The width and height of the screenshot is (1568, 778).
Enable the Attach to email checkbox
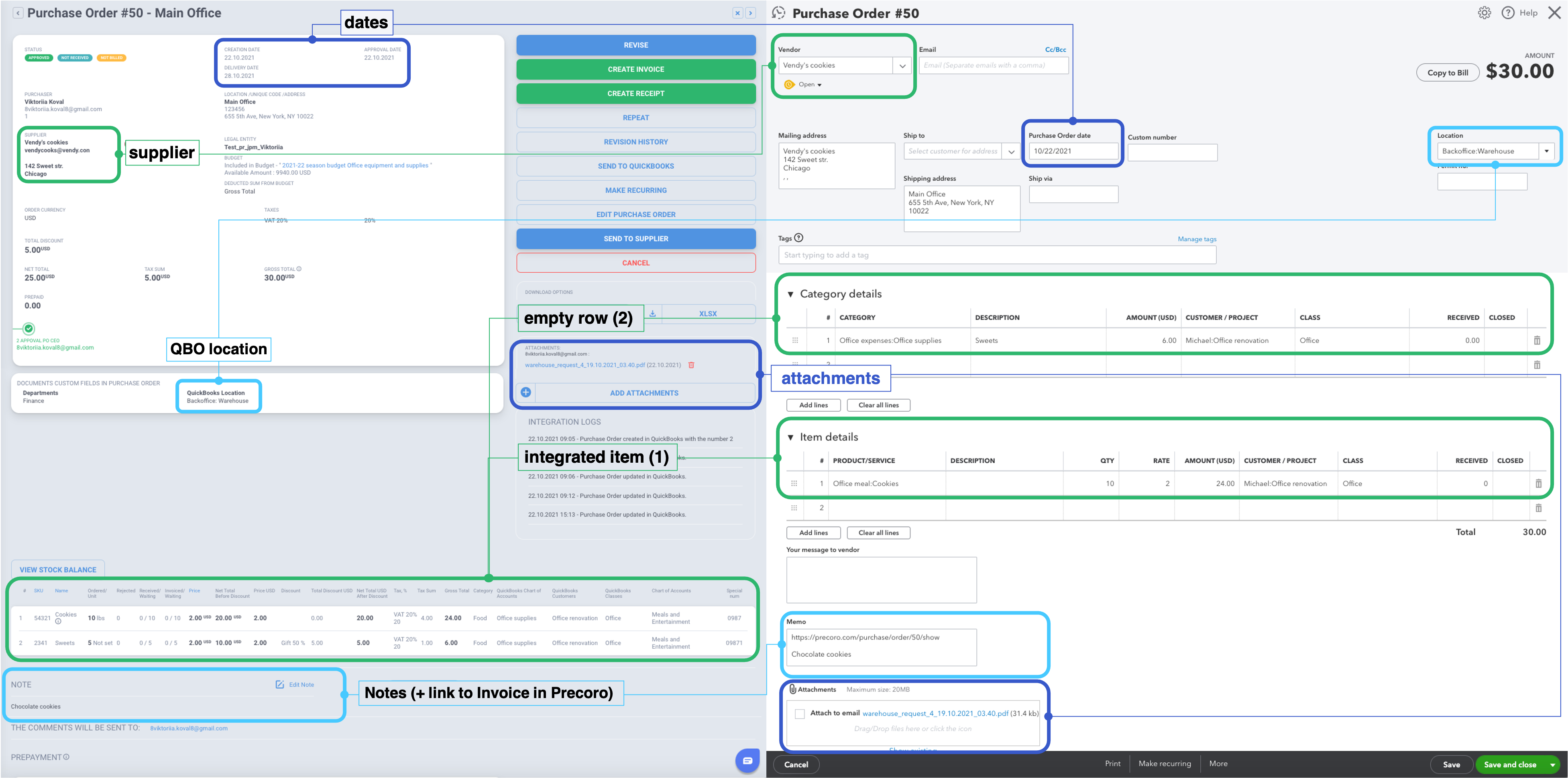(x=800, y=713)
